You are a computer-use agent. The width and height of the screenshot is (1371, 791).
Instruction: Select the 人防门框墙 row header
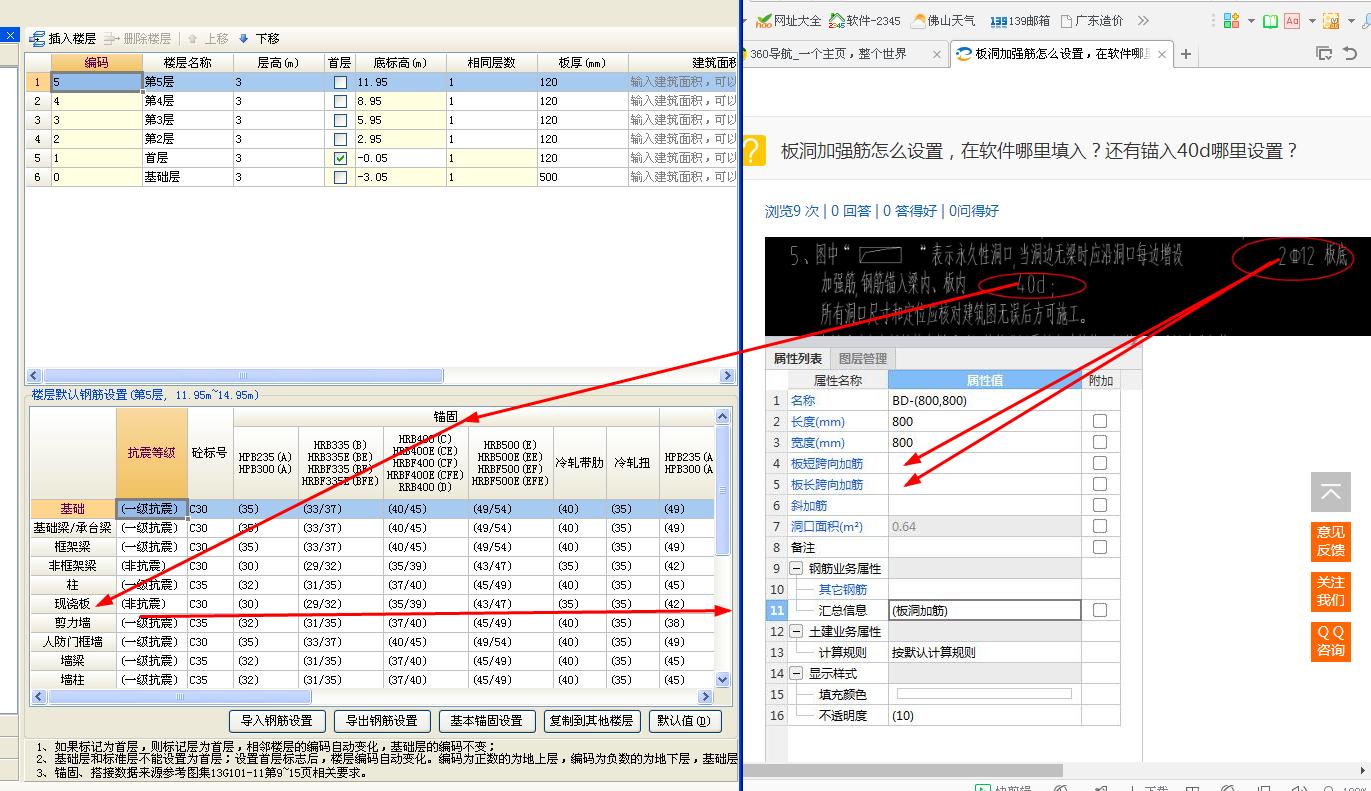pos(72,642)
